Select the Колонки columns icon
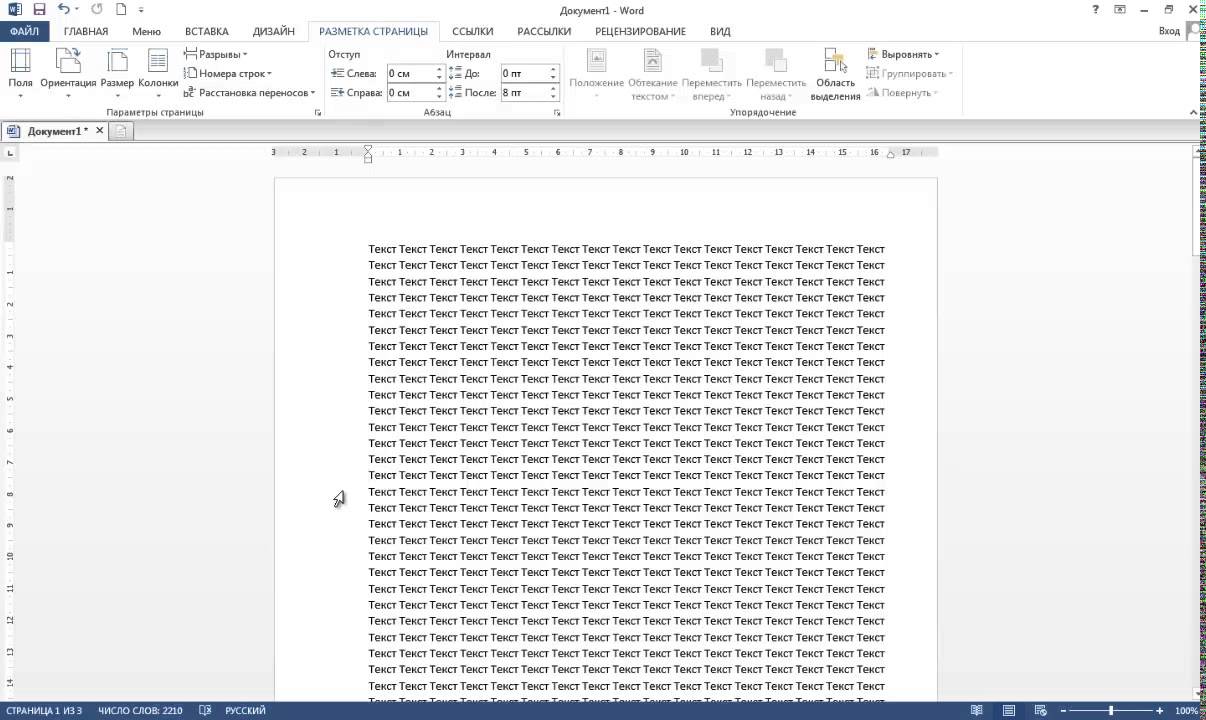Screen dimensions: 1206x720 158,72
